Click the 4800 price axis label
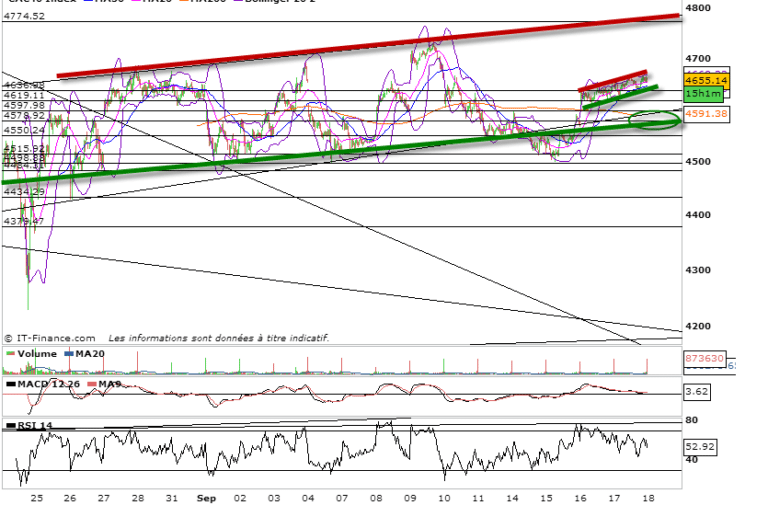 697,9
